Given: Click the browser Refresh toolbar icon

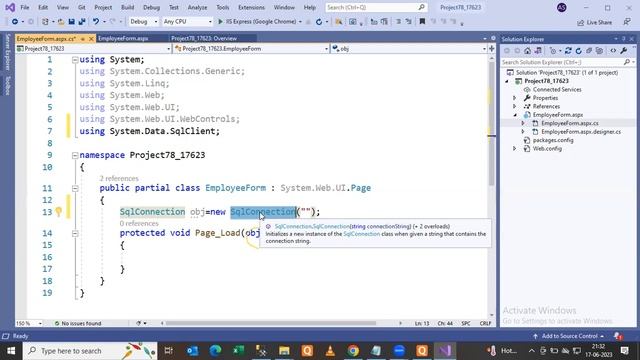Looking at the screenshot, I should coord(319,22).
